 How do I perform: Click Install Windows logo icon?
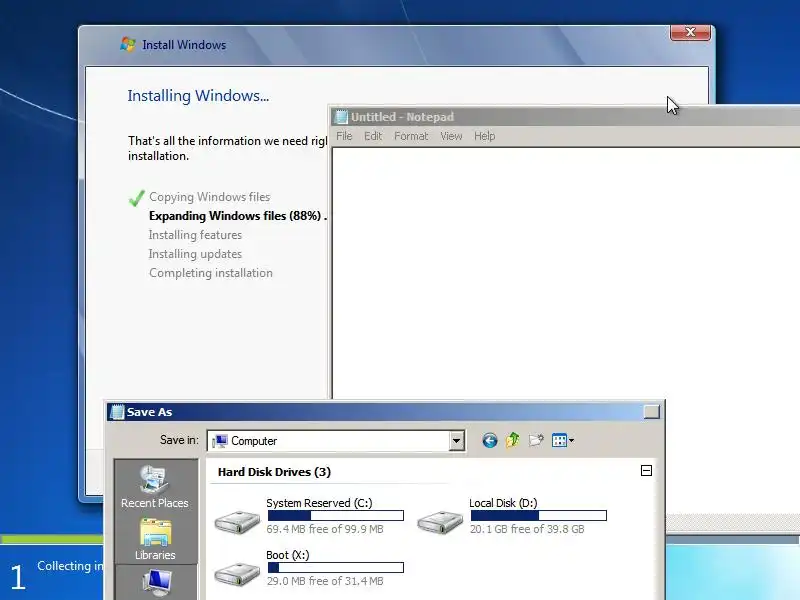128,44
